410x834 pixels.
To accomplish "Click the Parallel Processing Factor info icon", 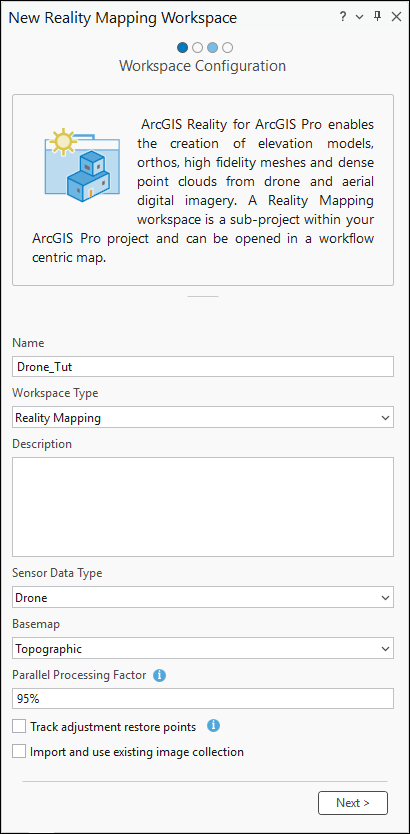I will tap(159, 675).
